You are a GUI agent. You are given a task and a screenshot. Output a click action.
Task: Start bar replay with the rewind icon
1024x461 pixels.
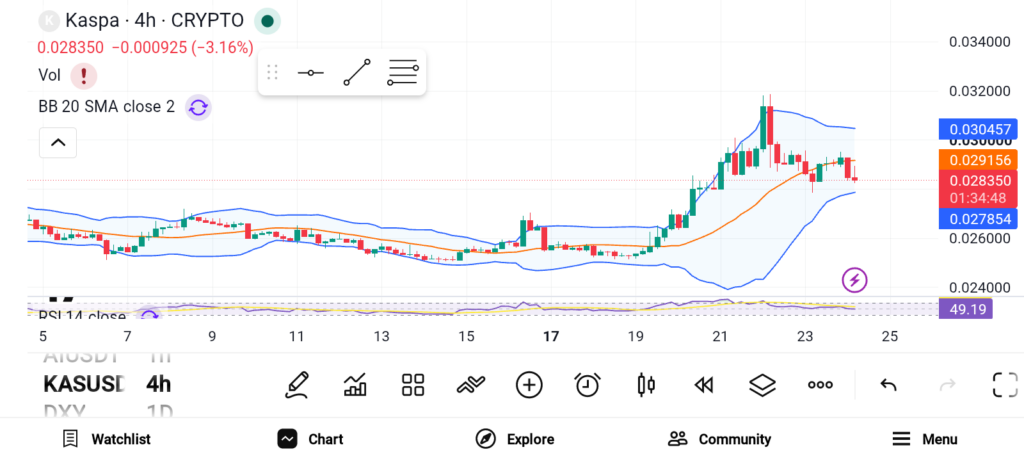click(x=703, y=386)
